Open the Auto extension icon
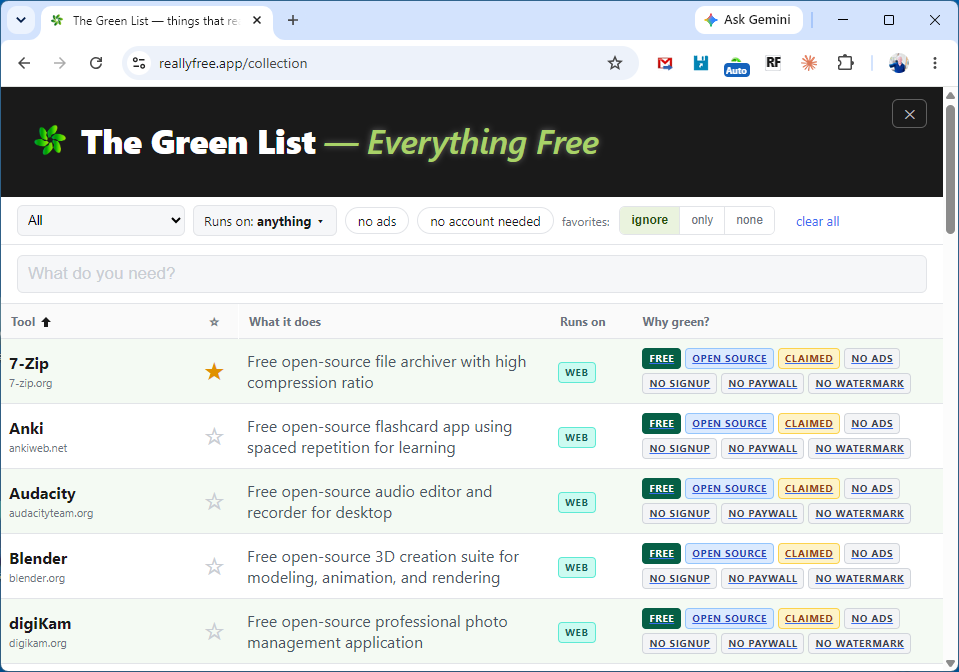Viewport: 959px width, 672px height. [736, 66]
